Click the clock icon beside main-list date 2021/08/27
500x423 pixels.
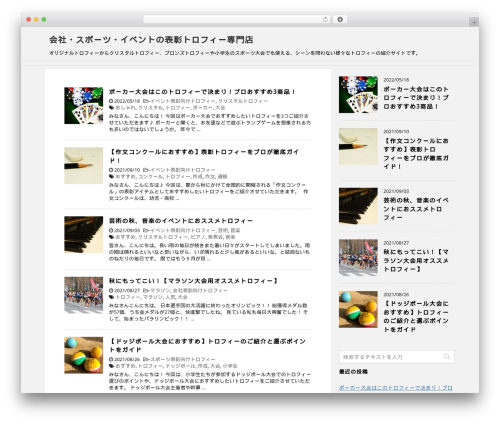[x=111, y=290]
